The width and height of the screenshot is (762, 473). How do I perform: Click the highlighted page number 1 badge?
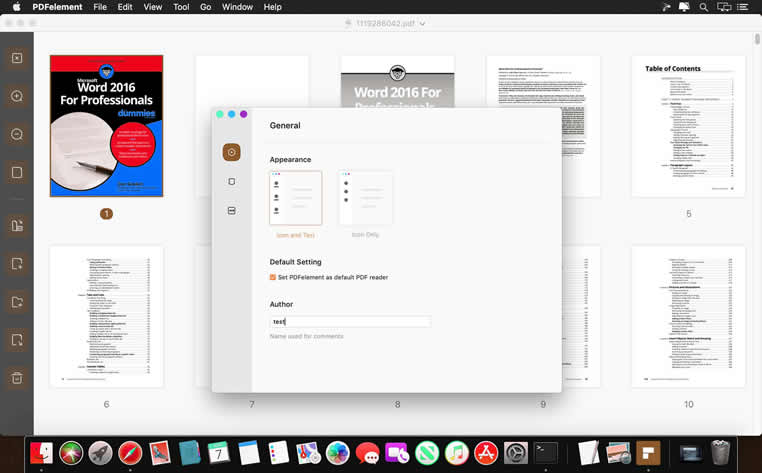tap(106, 213)
